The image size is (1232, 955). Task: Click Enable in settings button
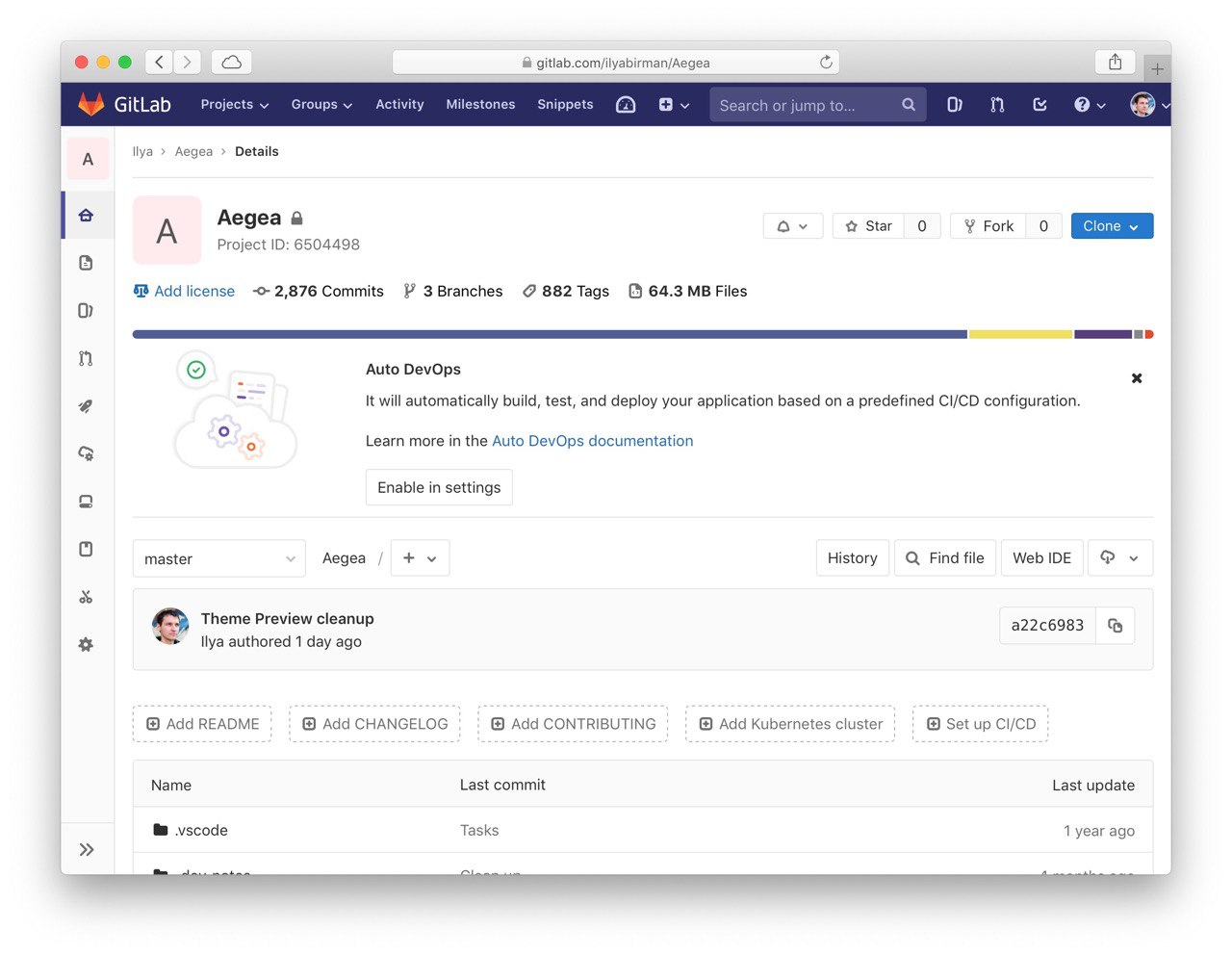[439, 487]
